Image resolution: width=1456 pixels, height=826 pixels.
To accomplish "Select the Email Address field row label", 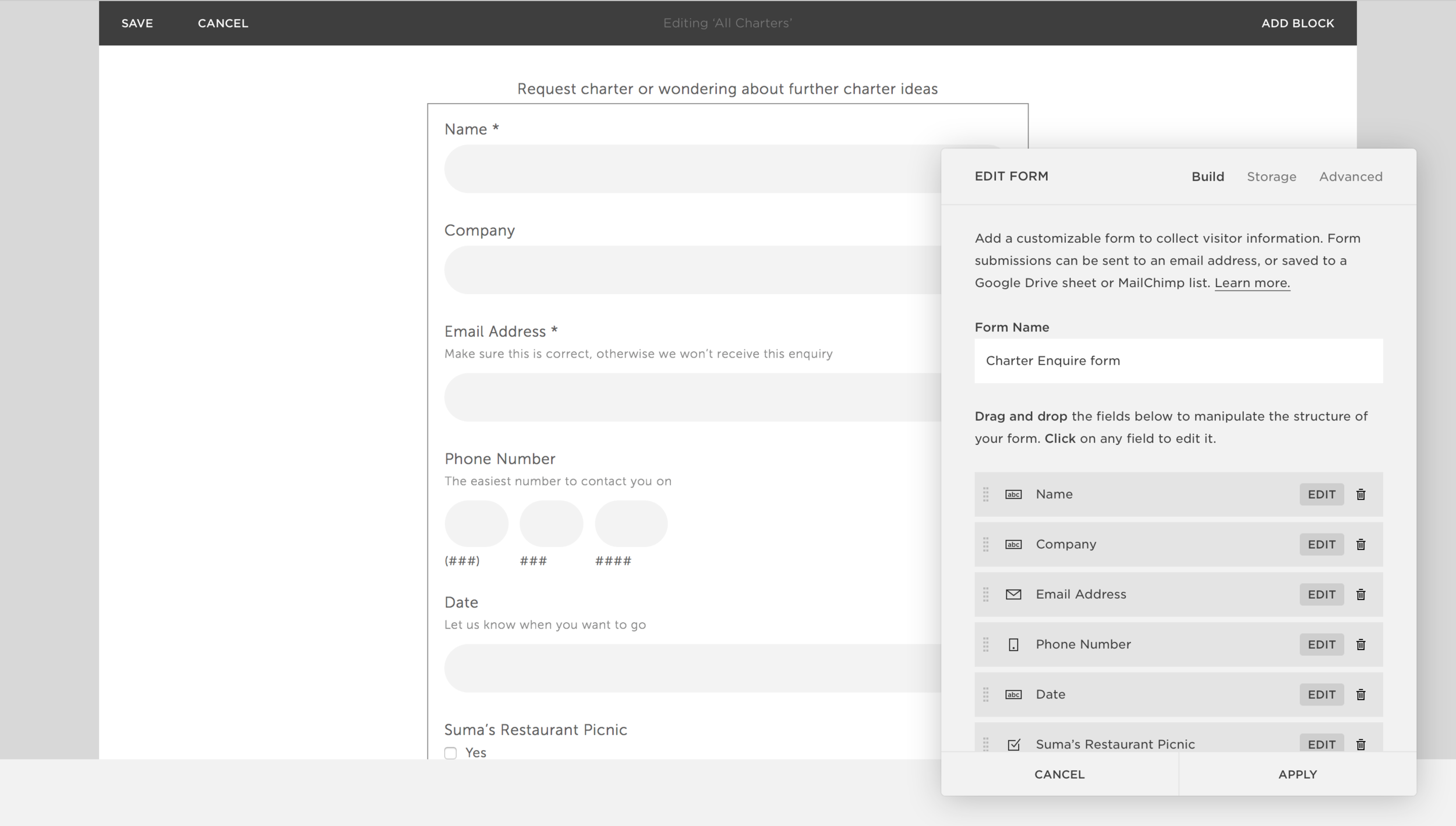I will [x=1081, y=594].
